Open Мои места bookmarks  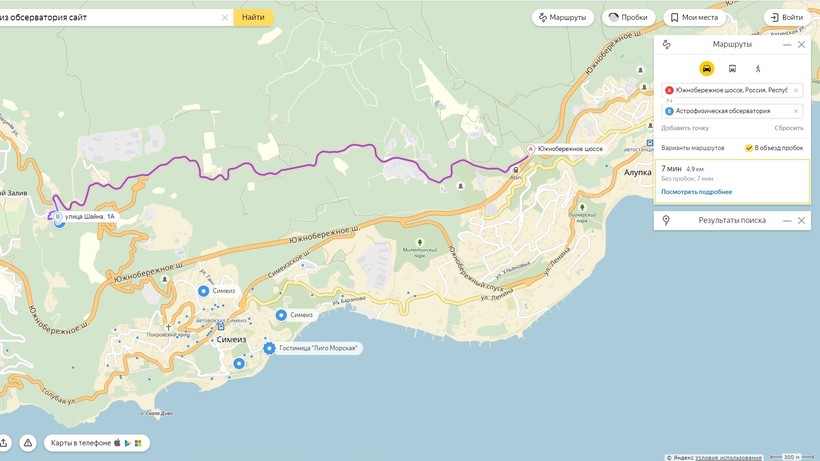click(x=694, y=17)
